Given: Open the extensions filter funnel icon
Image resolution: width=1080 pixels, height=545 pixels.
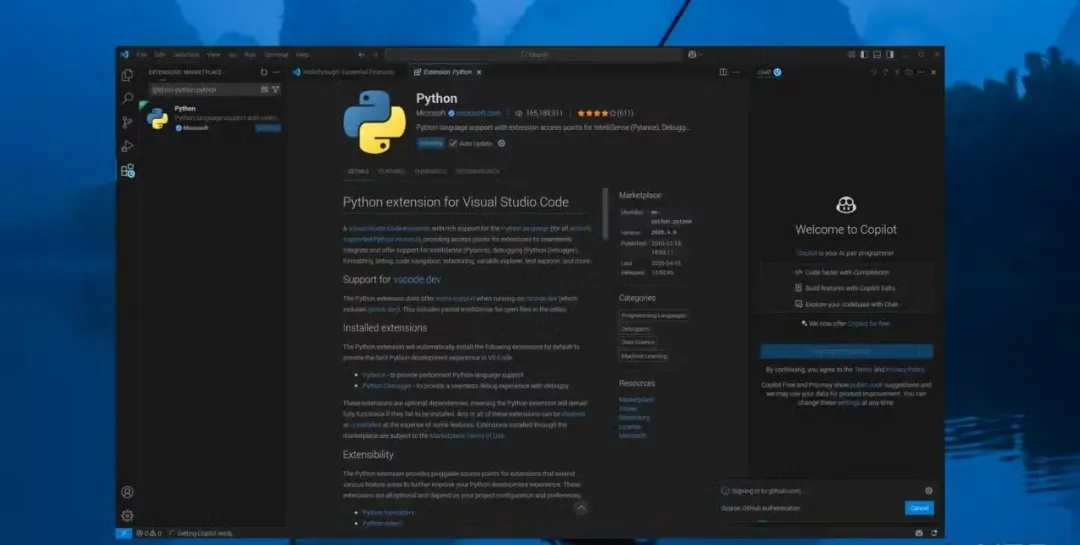Looking at the screenshot, I should point(276,90).
